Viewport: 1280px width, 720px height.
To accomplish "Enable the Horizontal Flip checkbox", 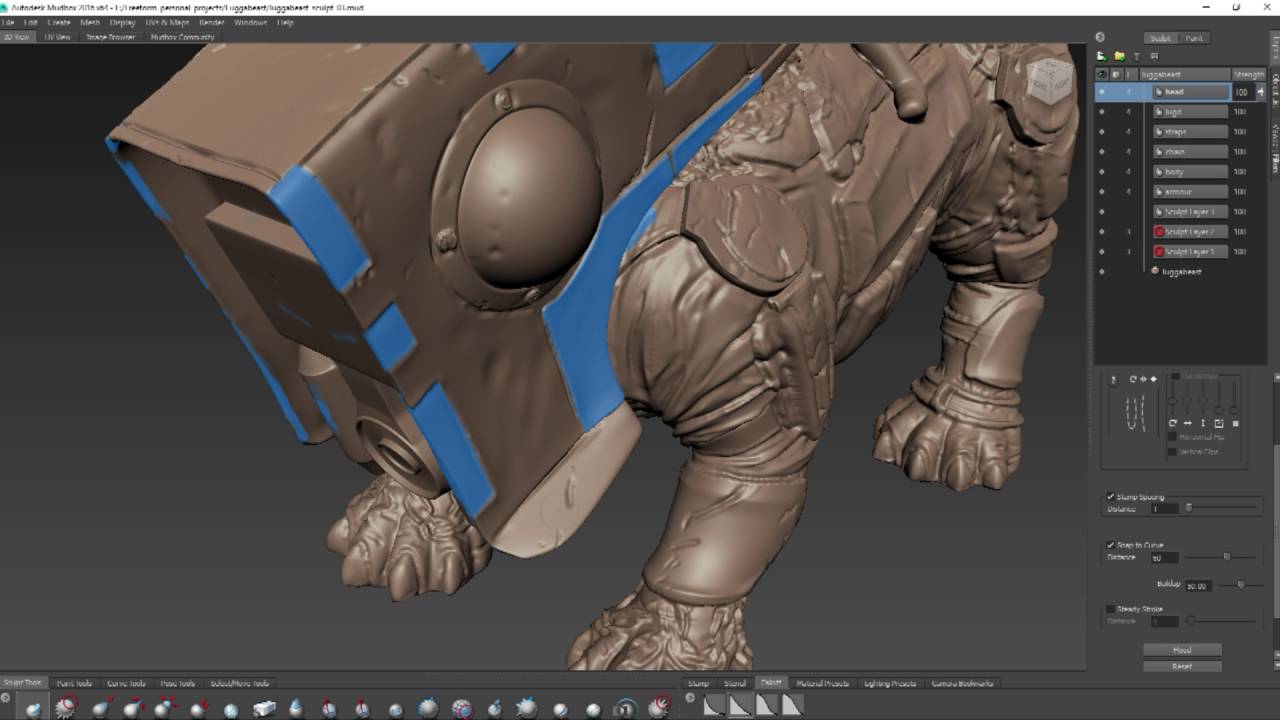I will pos(1172,437).
